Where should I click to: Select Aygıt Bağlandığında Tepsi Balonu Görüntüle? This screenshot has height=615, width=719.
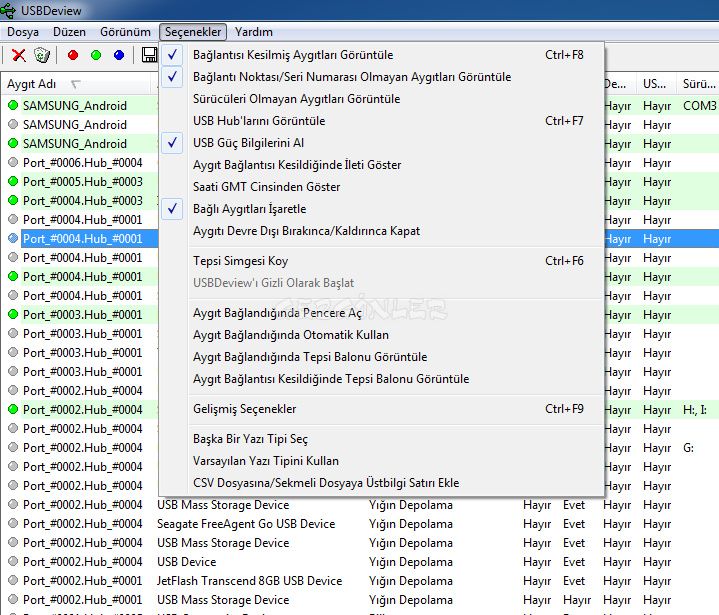382,357
